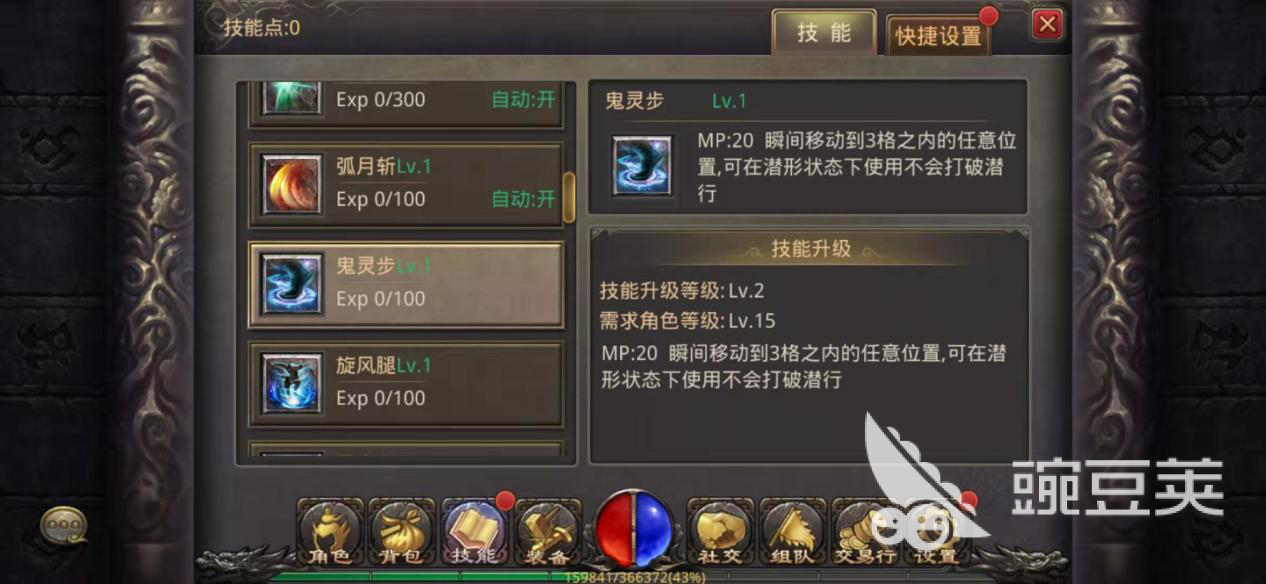
Task: Switch to the 技能 tab
Action: click(x=823, y=32)
